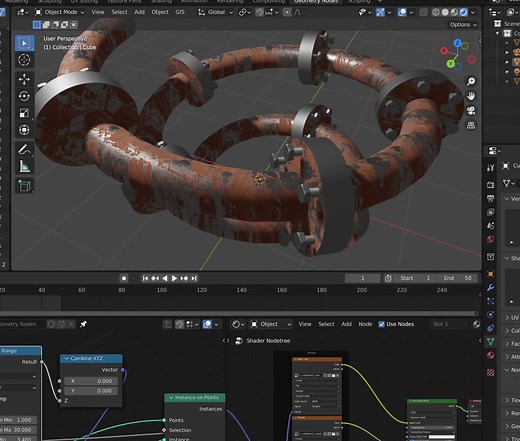Switch to material preview shading
Screen dimensions: 520x441
click(454, 12)
